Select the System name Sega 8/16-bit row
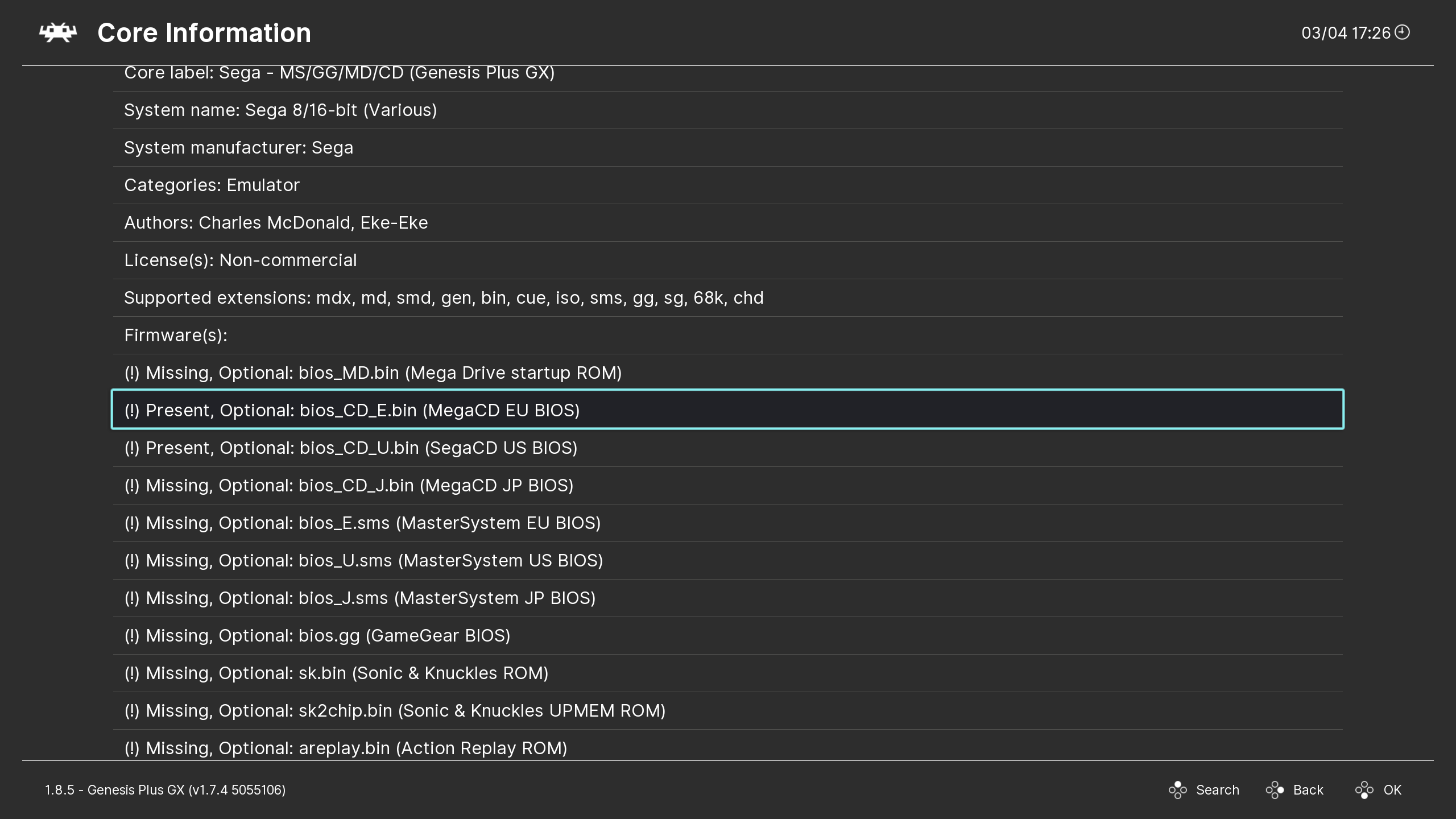 [x=727, y=110]
